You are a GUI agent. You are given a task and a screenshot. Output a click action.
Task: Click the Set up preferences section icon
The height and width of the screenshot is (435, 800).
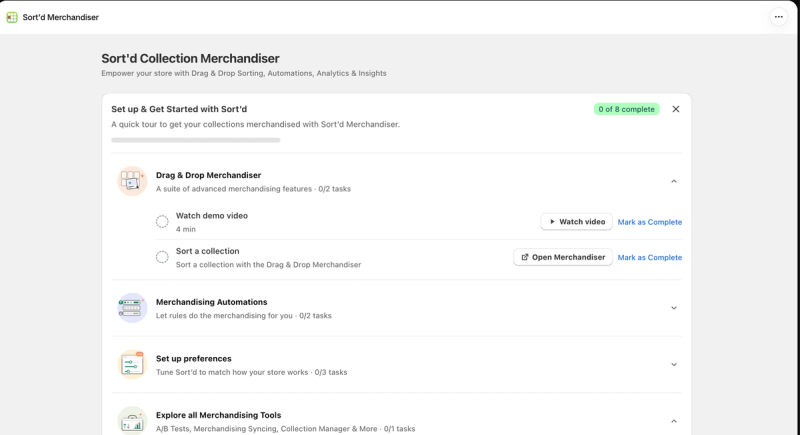coord(132,365)
